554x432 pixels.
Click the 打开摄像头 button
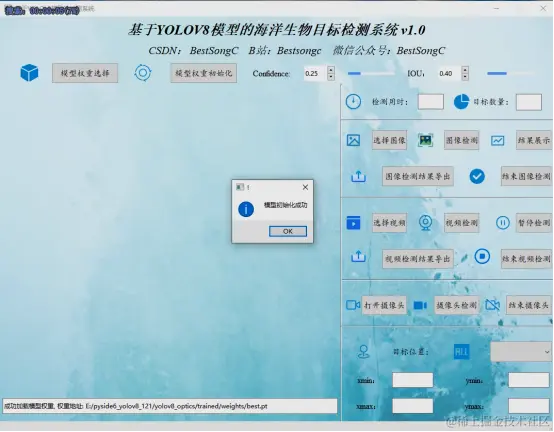384,305
